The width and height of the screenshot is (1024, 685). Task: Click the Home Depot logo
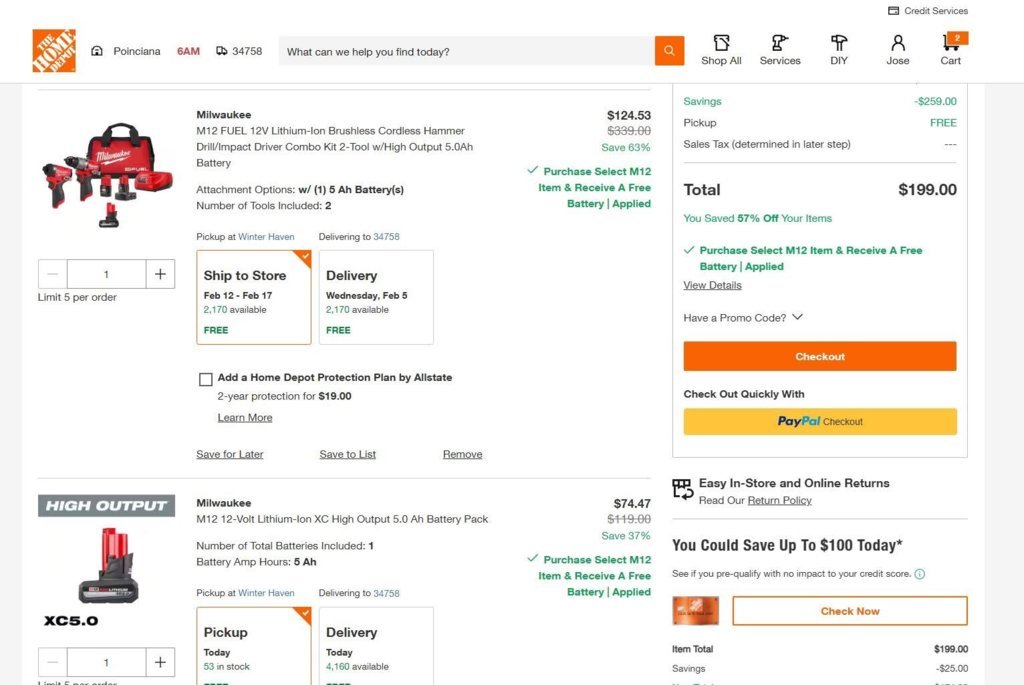pyautogui.click(x=54, y=50)
